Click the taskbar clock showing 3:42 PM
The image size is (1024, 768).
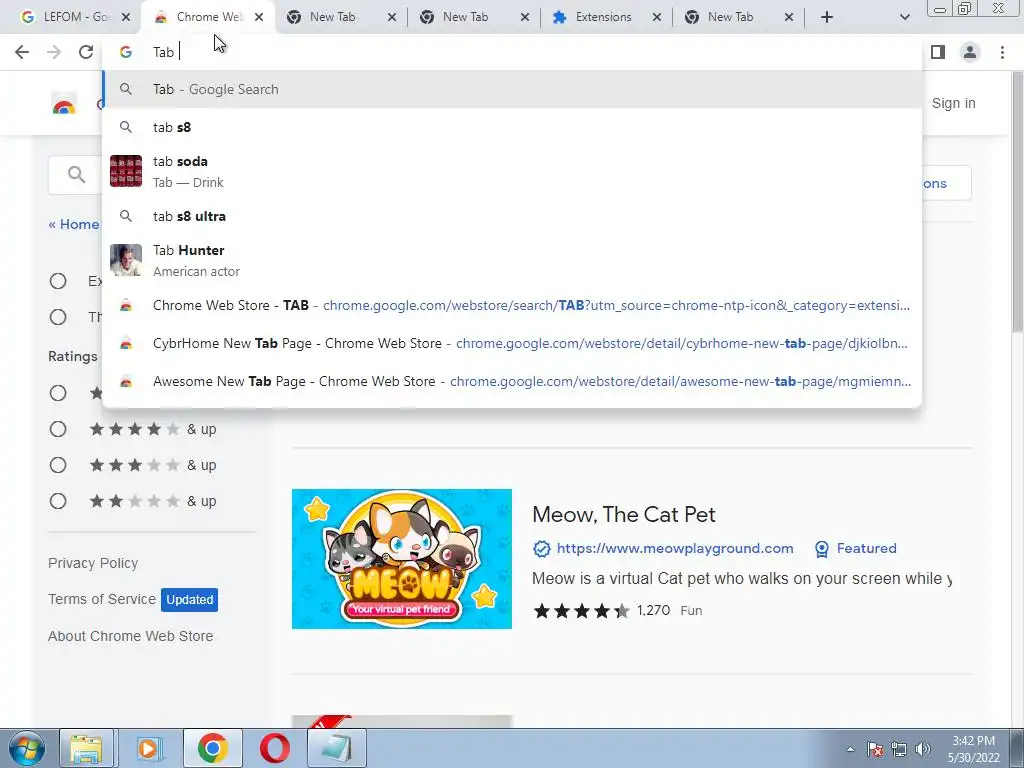click(x=974, y=749)
